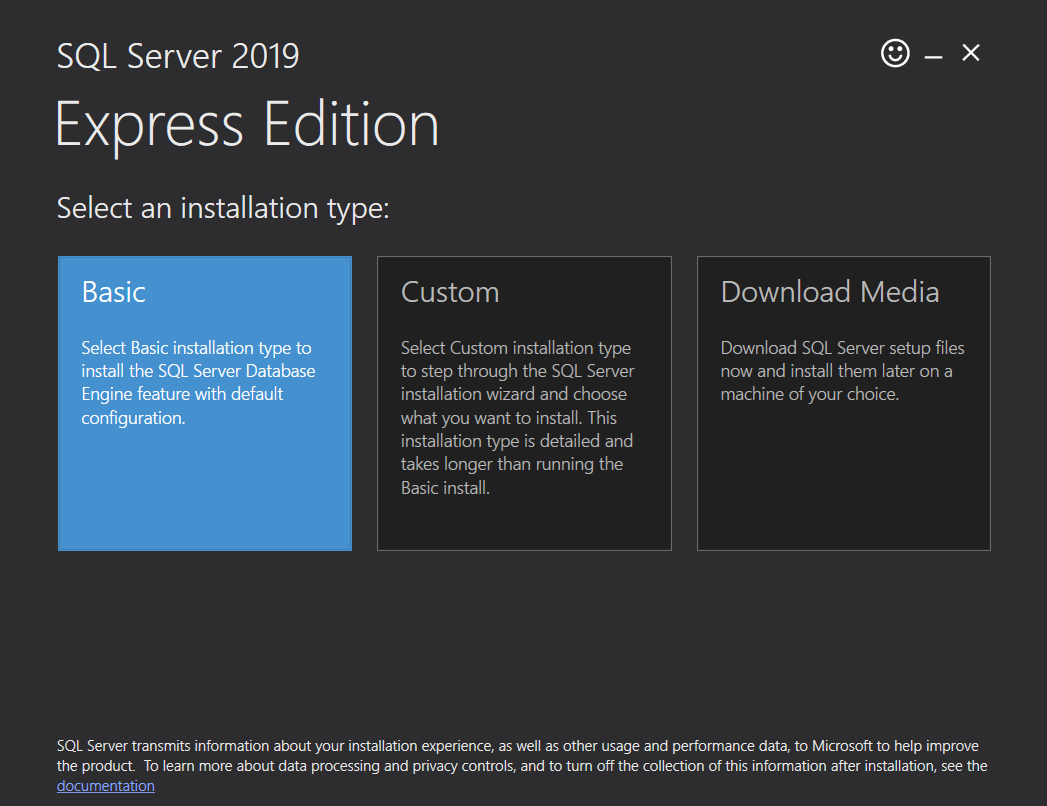Click the SQL Server 2019 title text

click(x=178, y=56)
